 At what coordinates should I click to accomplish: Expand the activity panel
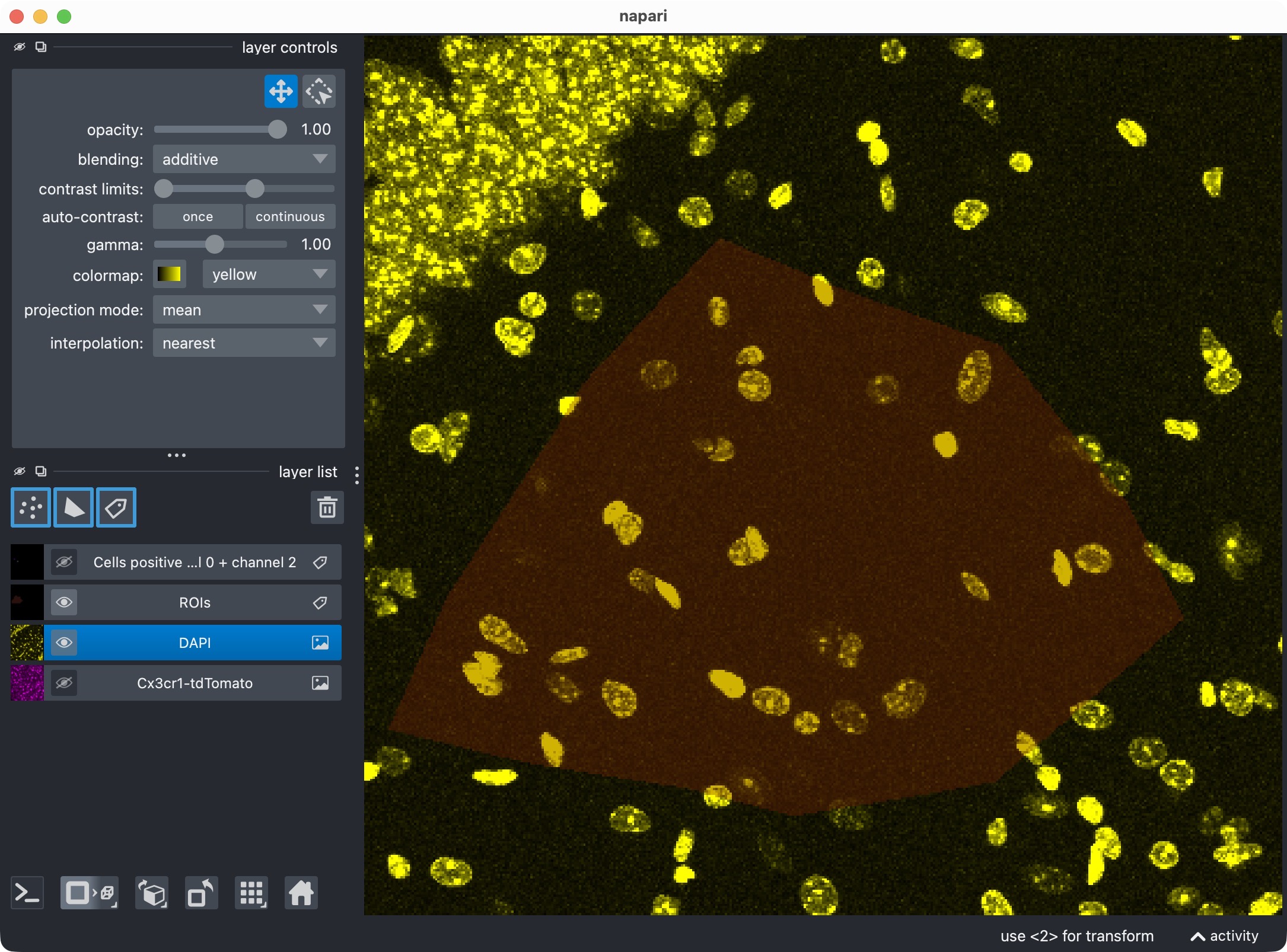click(x=1225, y=936)
